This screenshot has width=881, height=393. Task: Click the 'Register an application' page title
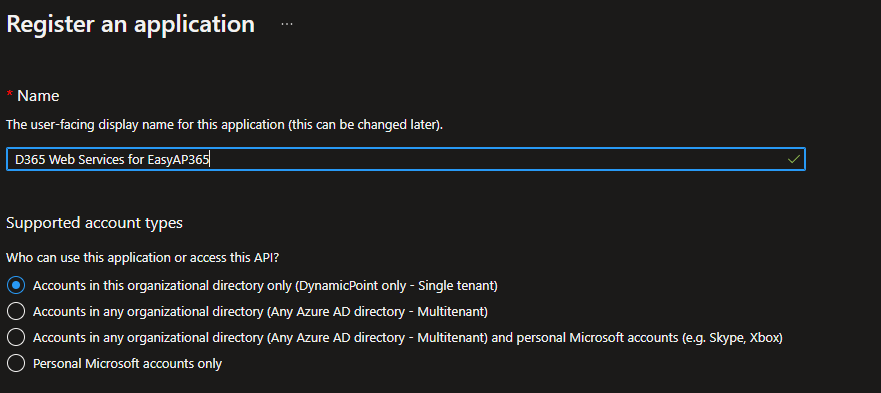[130, 24]
